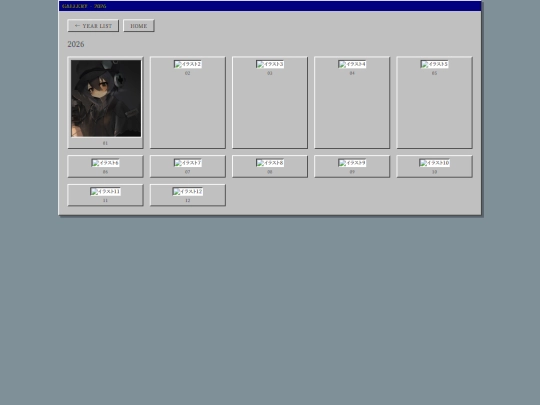The width and height of the screenshot is (540, 405).
Task: Click the 2026 year heading
Action: tap(76, 44)
